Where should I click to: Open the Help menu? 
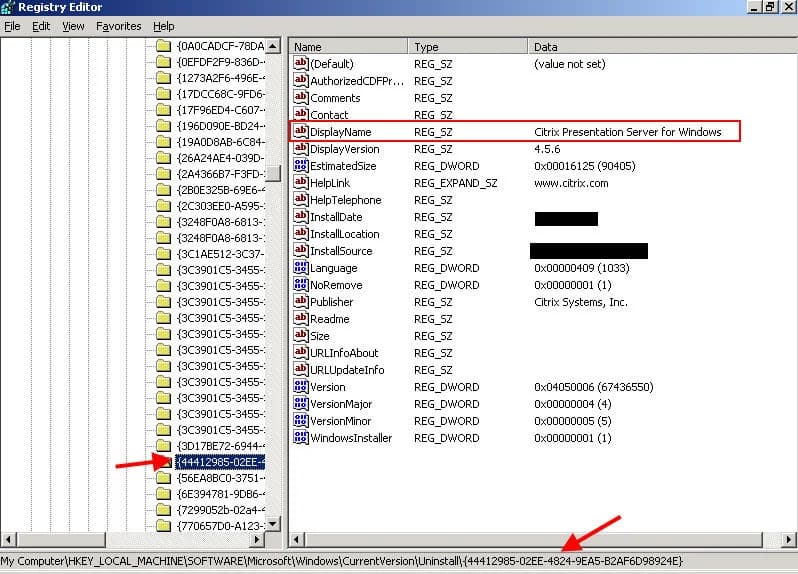point(163,26)
